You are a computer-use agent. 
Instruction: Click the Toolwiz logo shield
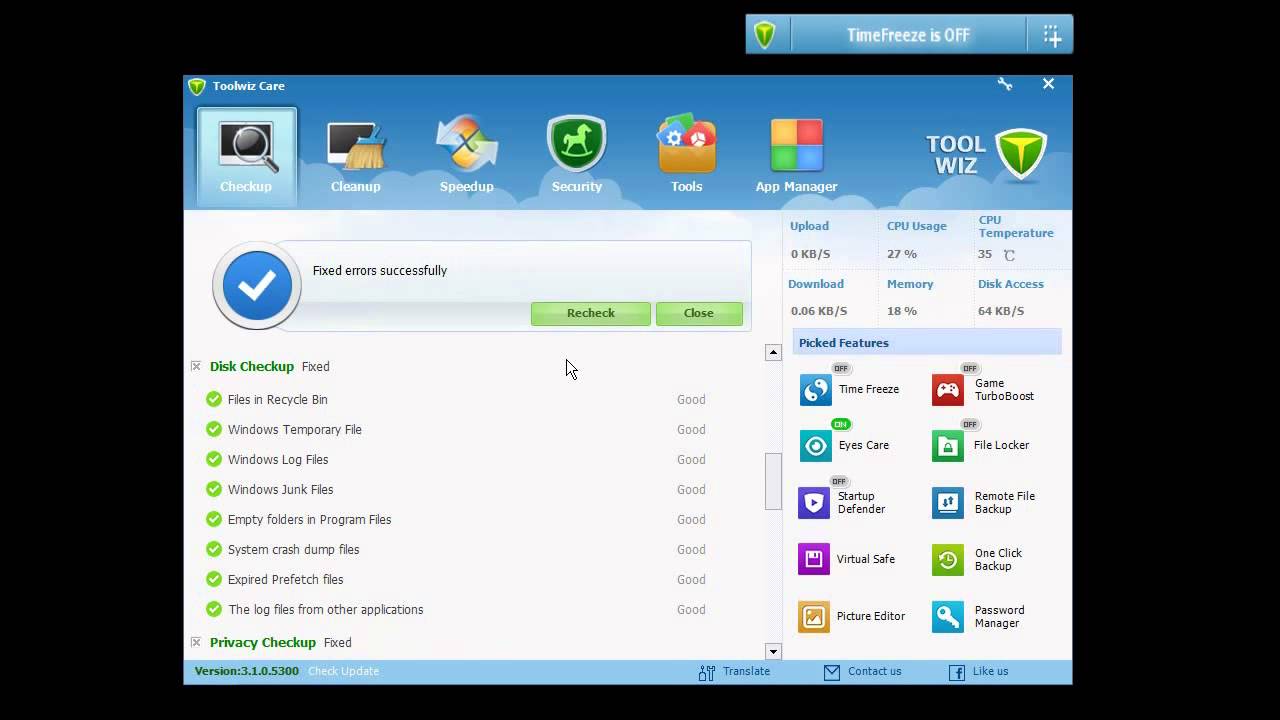click(1021, 155)
